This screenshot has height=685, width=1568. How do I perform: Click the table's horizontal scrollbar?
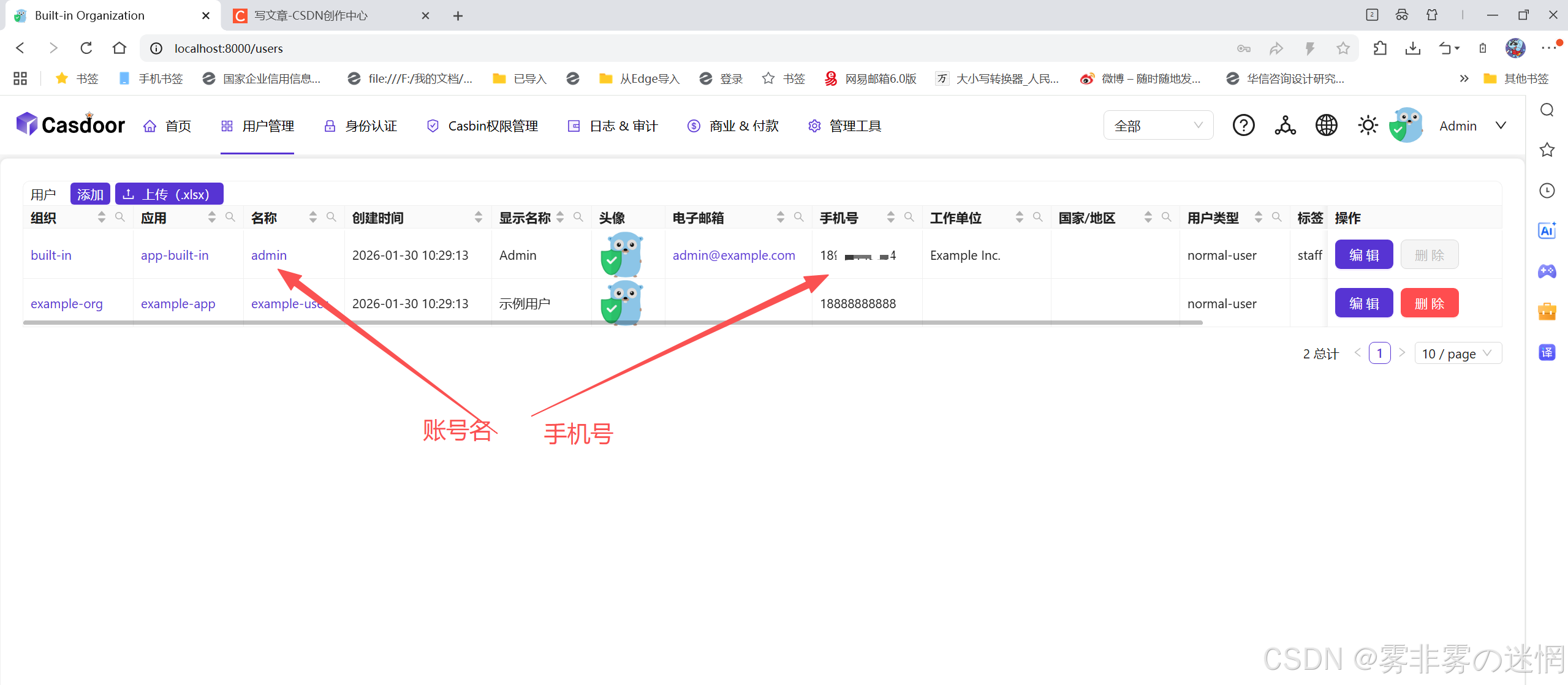613,322
